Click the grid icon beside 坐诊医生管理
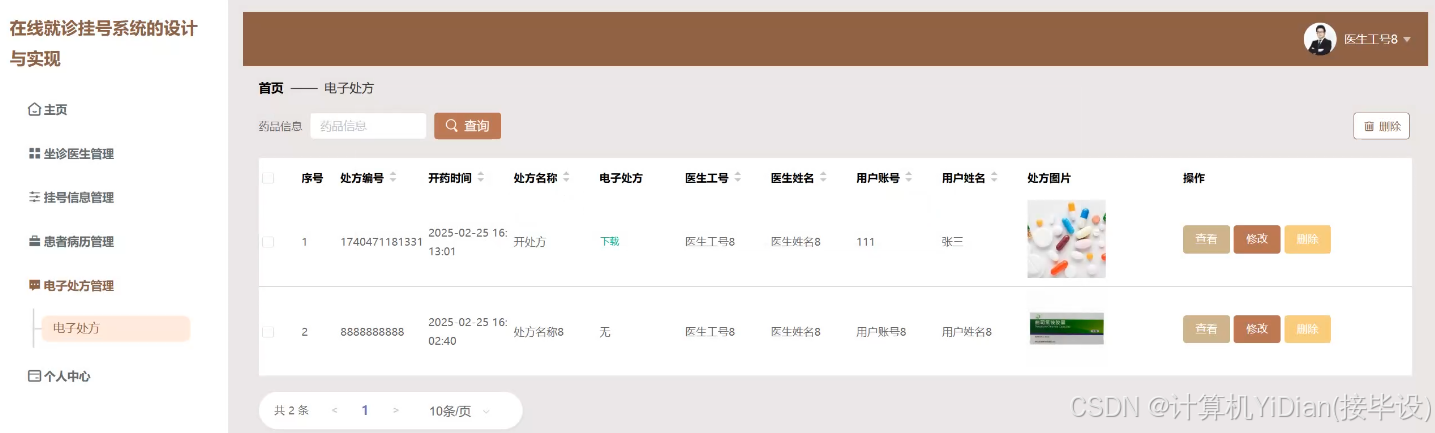This screenshot has height=433, width=1435. click(34, 154)
